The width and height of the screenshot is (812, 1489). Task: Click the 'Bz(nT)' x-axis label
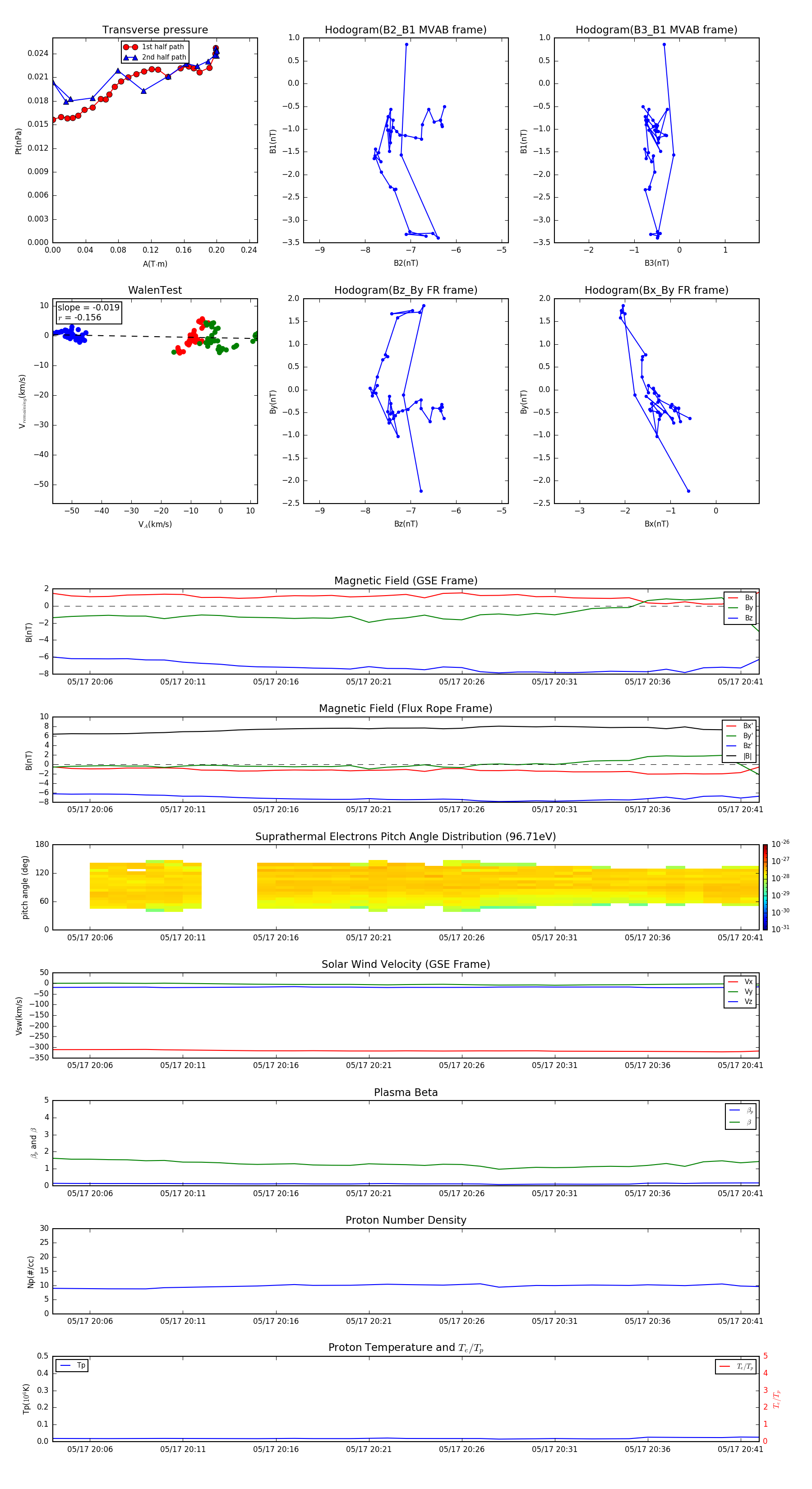[406, 524]
